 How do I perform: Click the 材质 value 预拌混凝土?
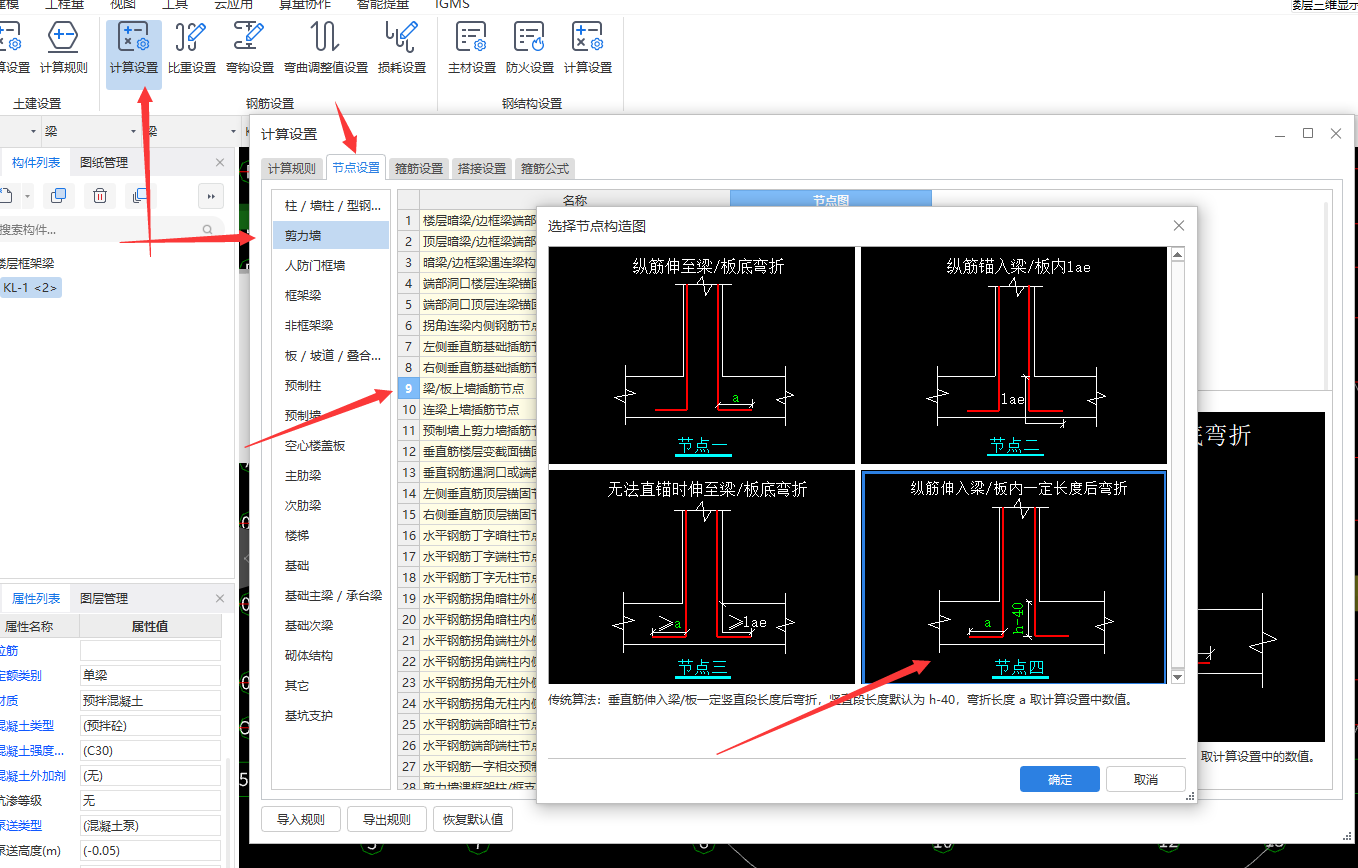coord(150,700)
